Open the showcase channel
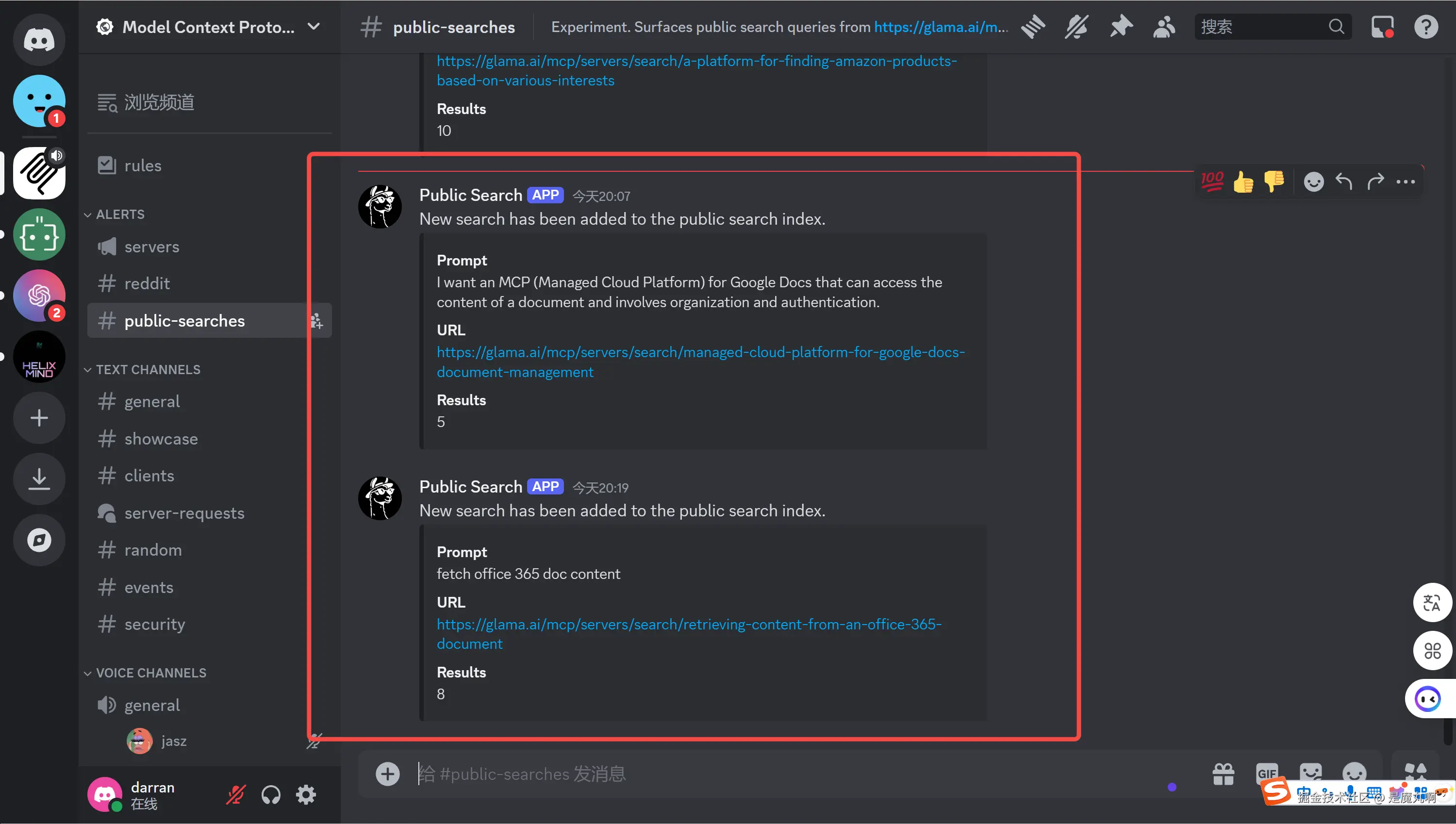1456x824 pixels. click(209, 439)
